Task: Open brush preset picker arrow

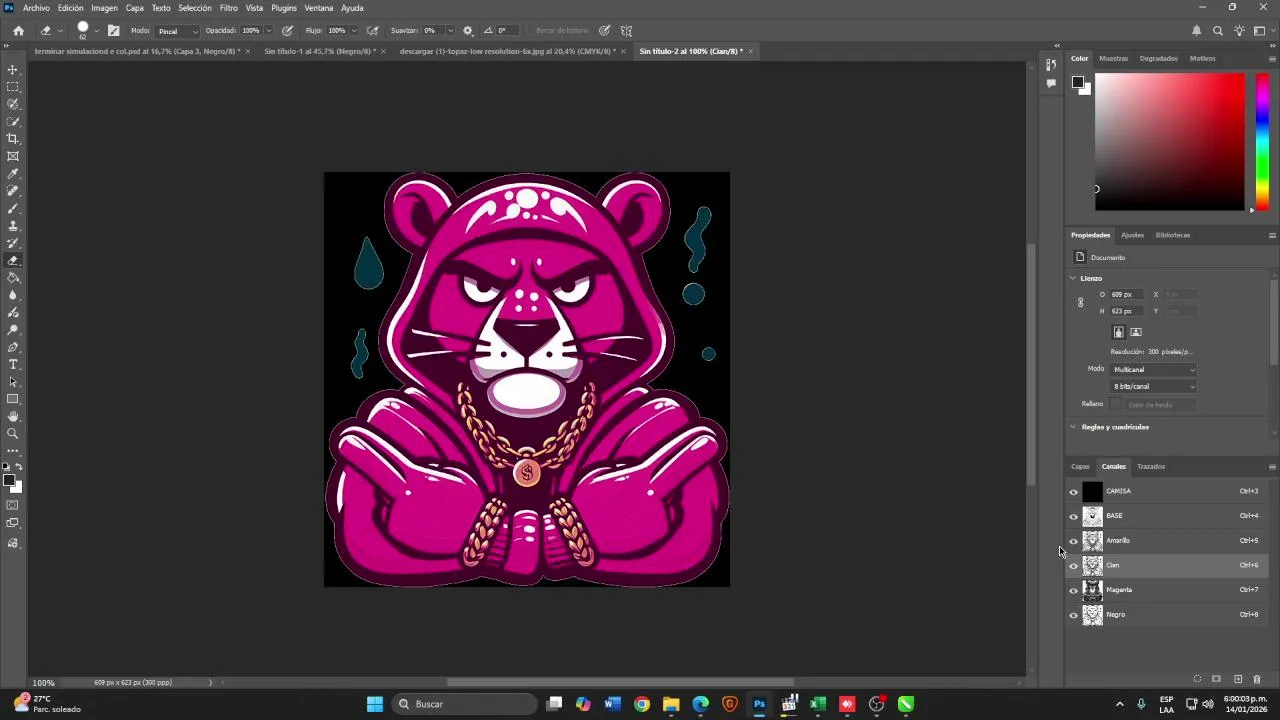Action: [x=96, y=31]
